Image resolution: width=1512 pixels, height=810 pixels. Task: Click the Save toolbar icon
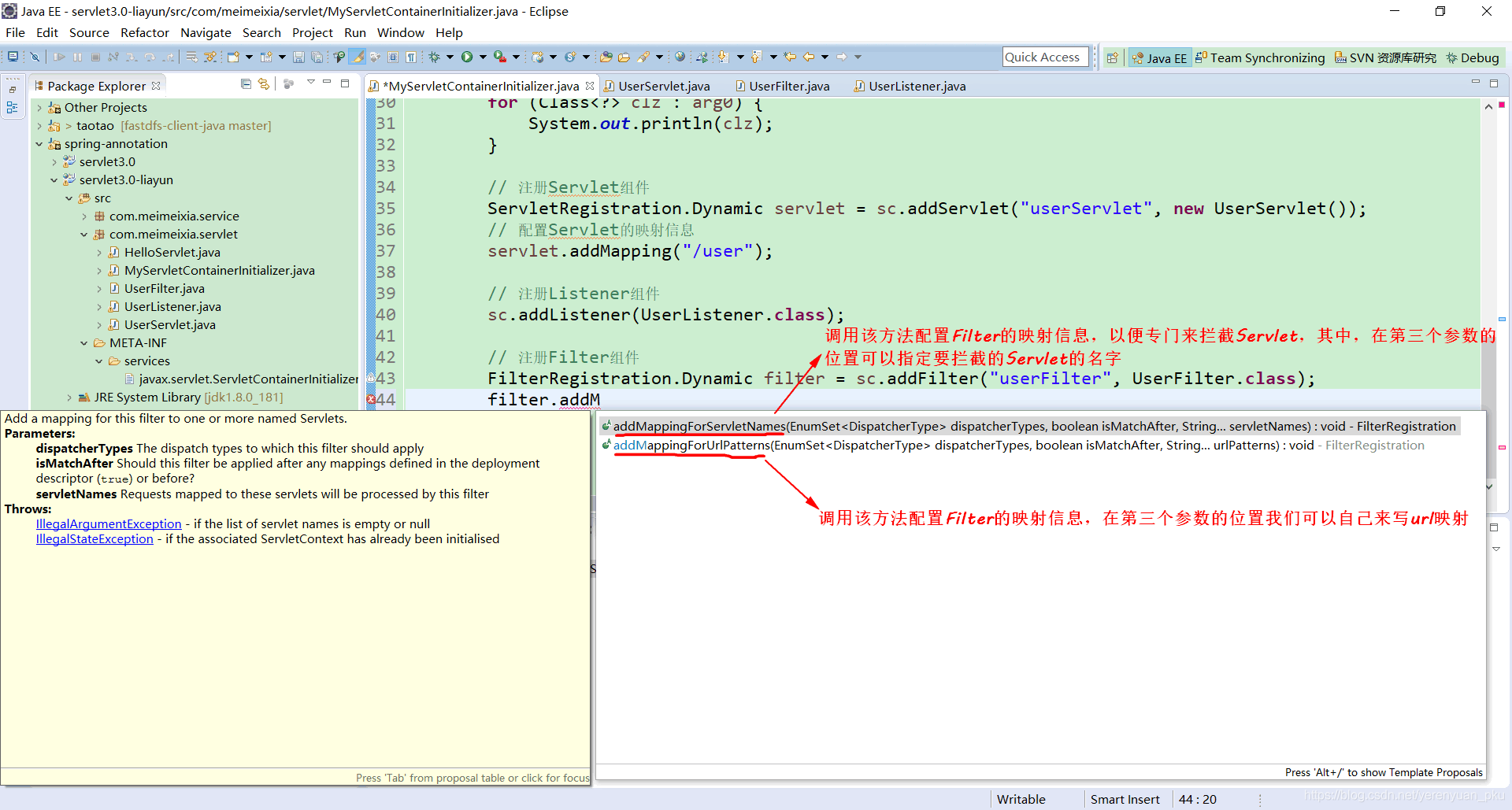click(298, 57)
